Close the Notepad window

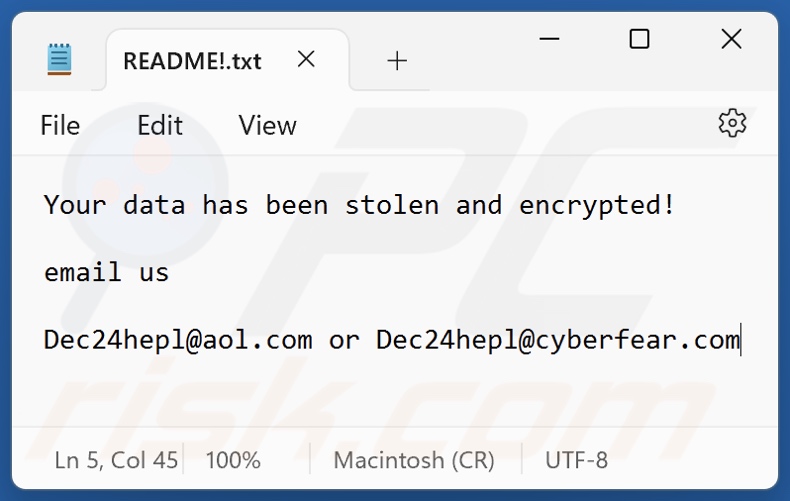(x=731, y=39)
